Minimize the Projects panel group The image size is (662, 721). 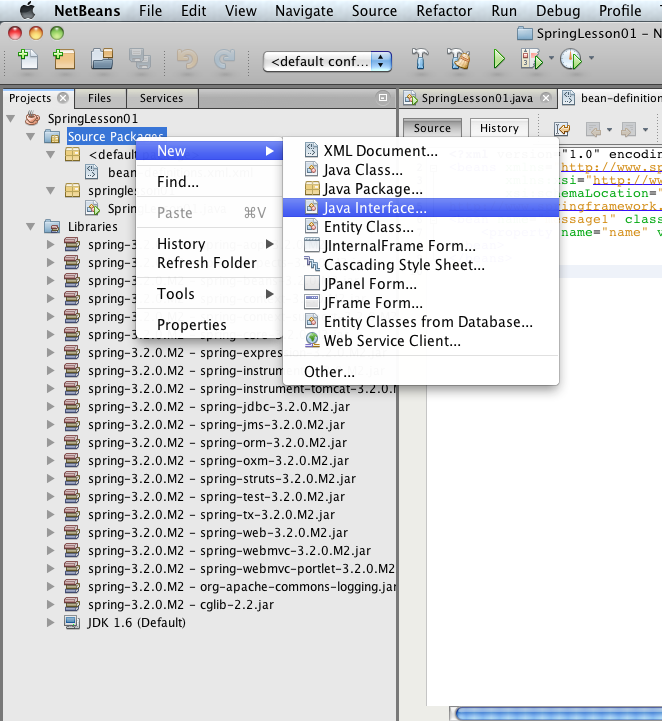pos(382,97)
